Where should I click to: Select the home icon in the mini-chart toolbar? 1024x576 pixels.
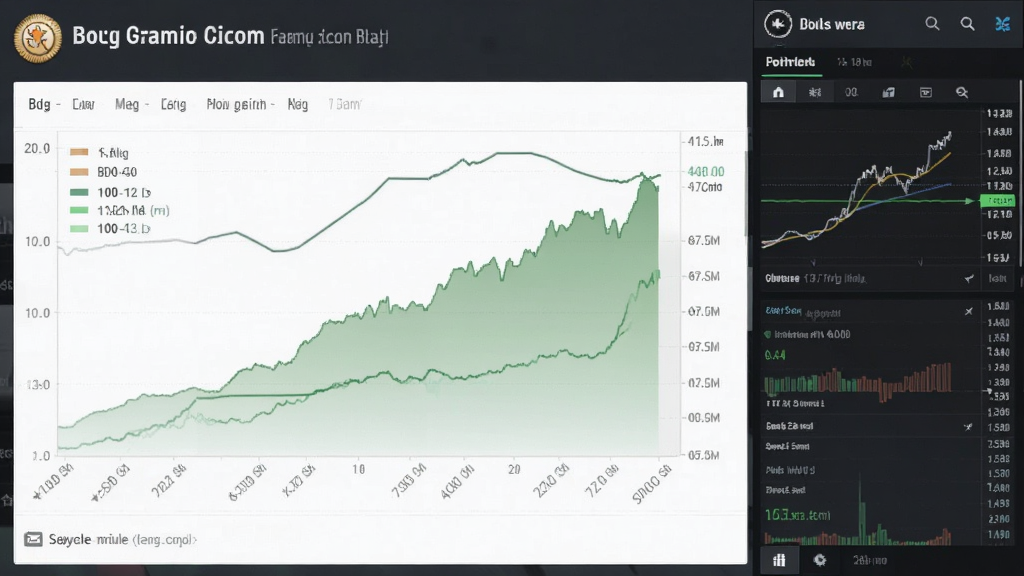[x=778, y=92]
